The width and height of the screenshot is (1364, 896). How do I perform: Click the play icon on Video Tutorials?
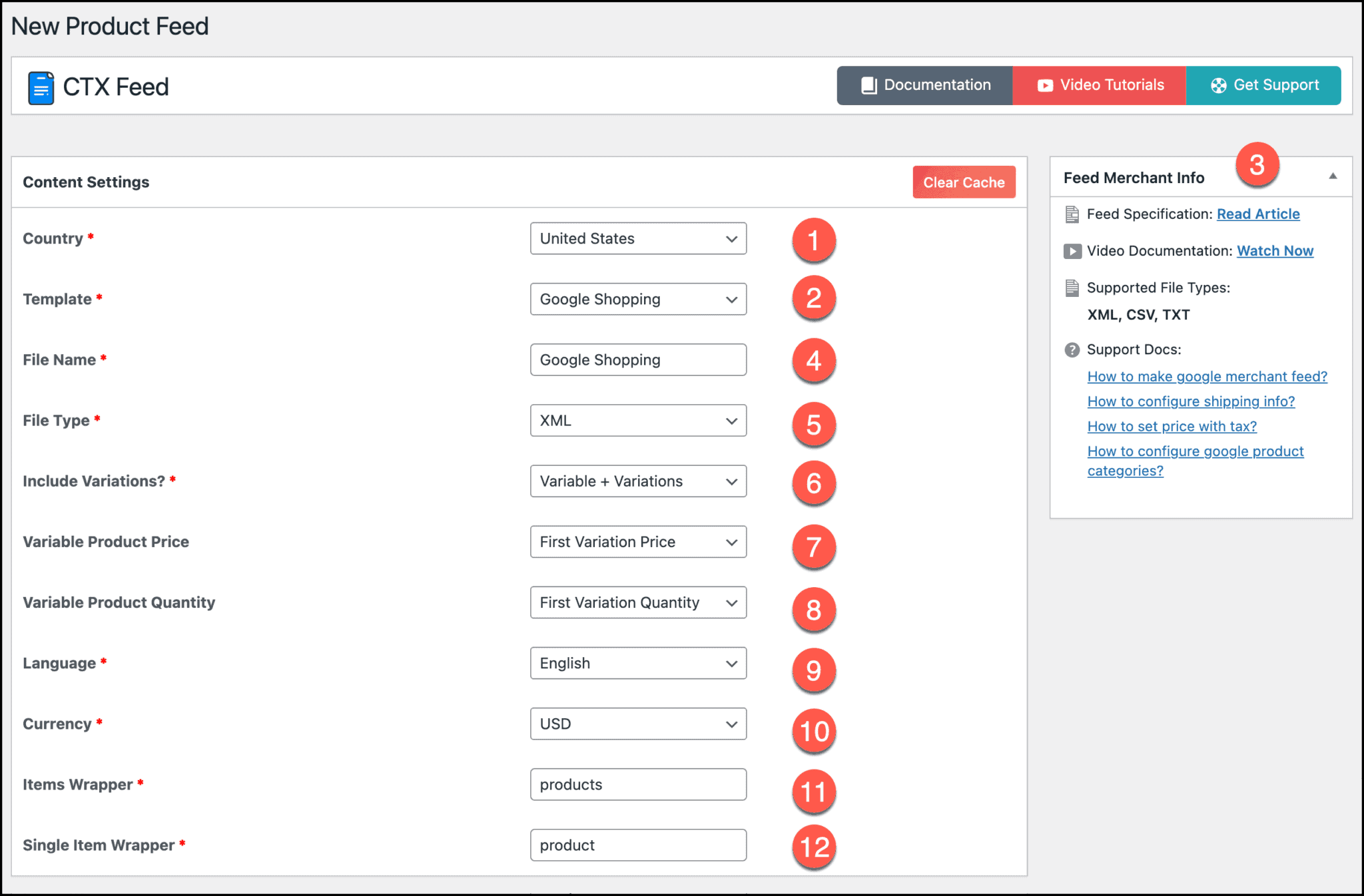1045,85
